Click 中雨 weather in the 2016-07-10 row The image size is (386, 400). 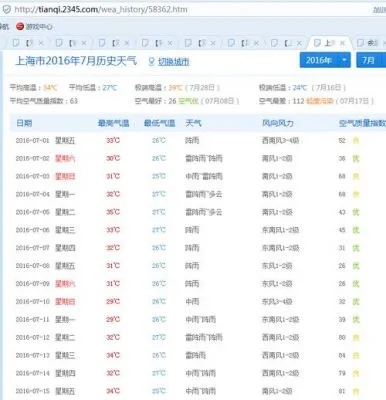click(192, 302)
